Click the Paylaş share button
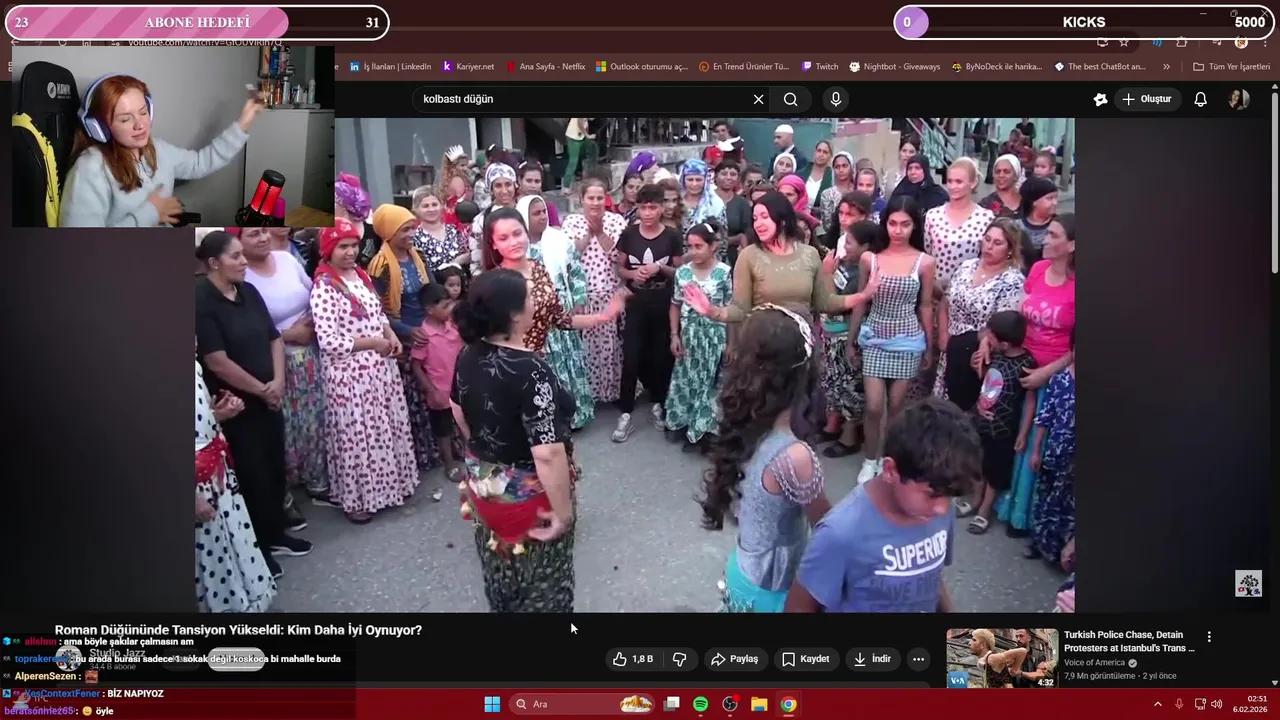The width and height of the screenshot is (1280, 720). (734, 659)
